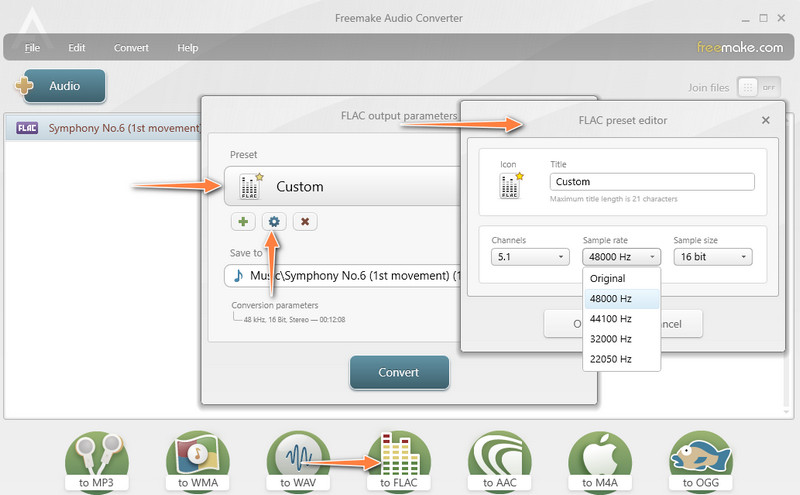Click the to MP3 format icon
800x495 pixels.
pyautogui.click(x=96, y=461)
